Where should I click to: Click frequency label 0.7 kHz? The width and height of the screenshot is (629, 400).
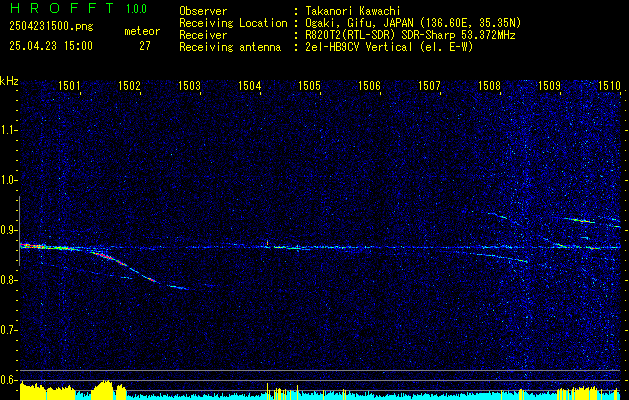point(8,330)
